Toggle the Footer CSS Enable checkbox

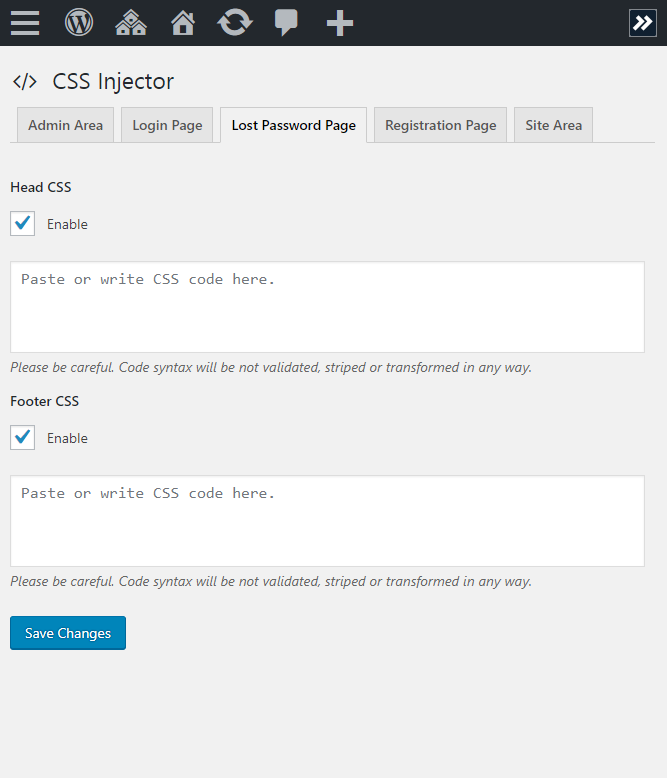pyautogui.click(x=22, y=437)
